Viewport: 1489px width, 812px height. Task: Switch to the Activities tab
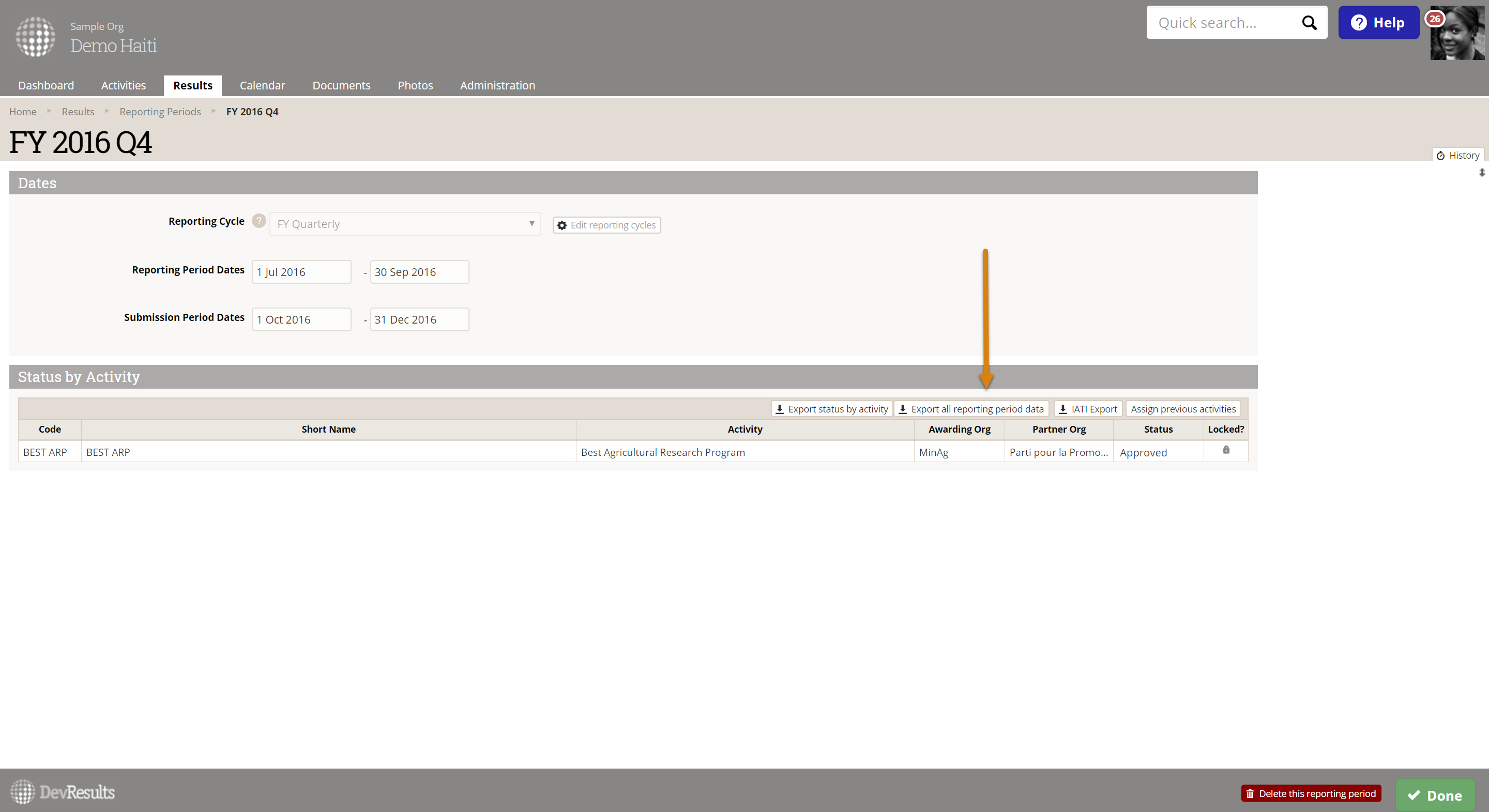[123, 85]
